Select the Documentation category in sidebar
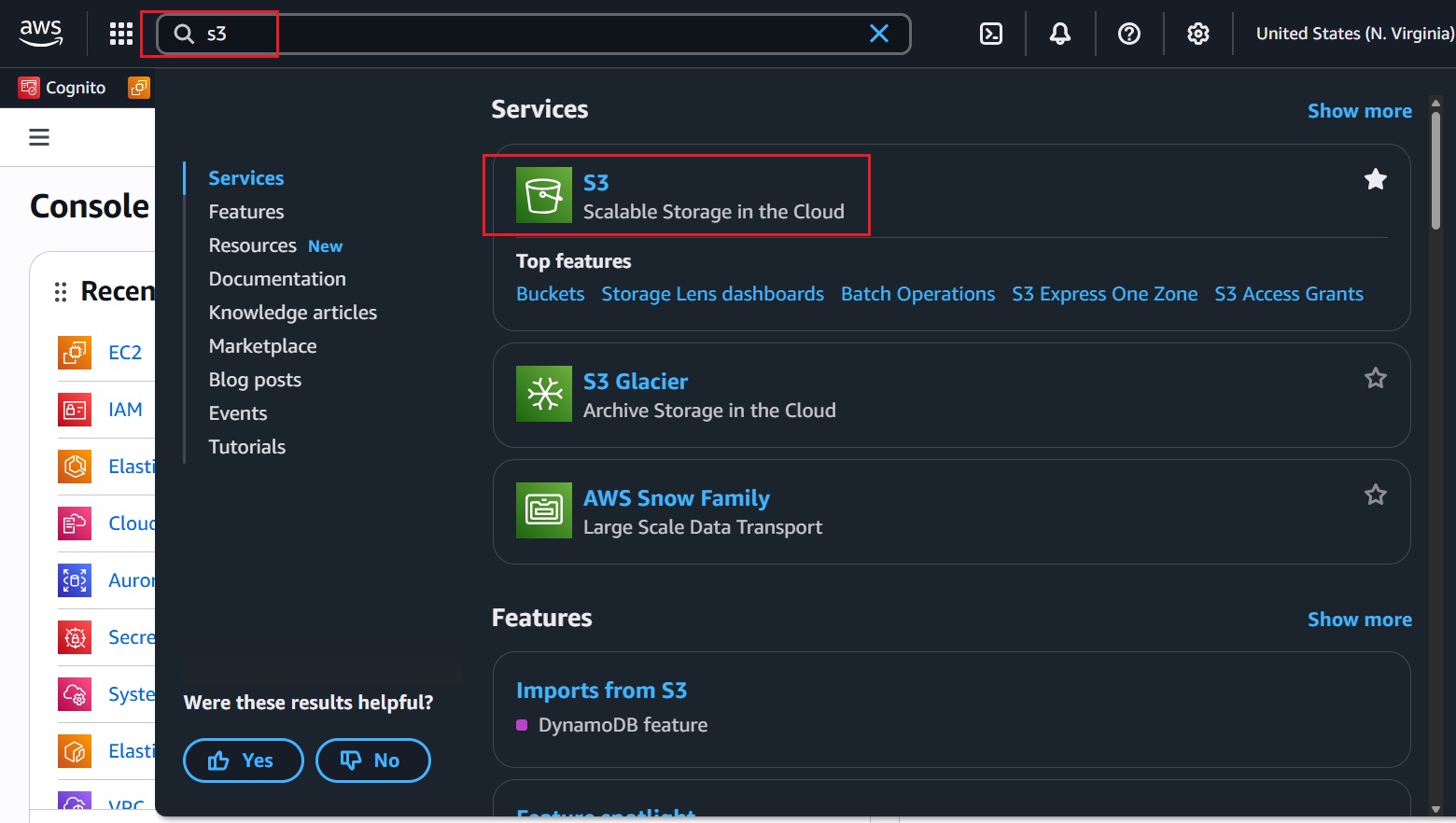 [277, 279]
